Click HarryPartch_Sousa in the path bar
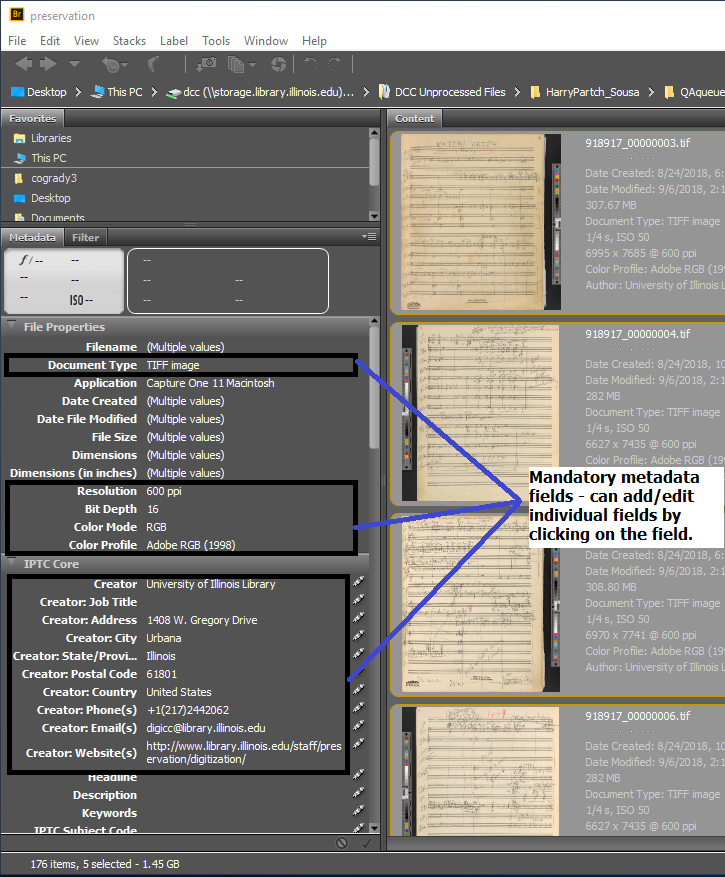The width and height of the screenshot is (725, 877). point(592,92)
